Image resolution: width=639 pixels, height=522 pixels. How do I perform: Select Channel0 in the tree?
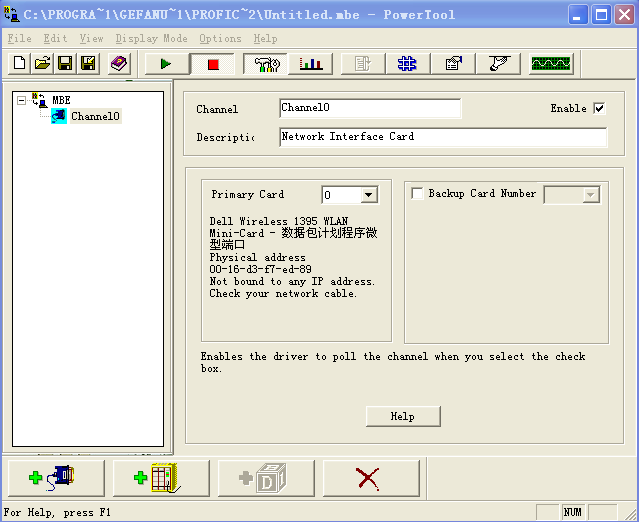tap(95, 116)
